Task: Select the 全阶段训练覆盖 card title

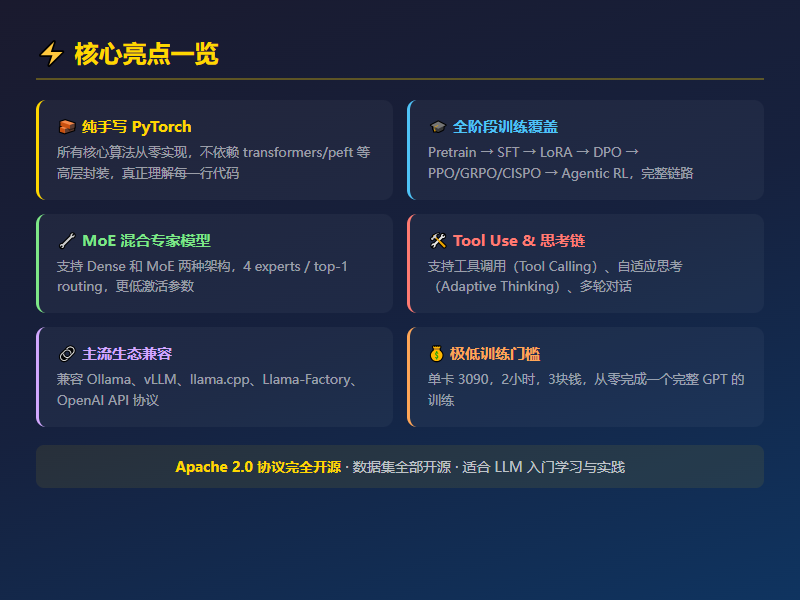Action: (505, 127)
